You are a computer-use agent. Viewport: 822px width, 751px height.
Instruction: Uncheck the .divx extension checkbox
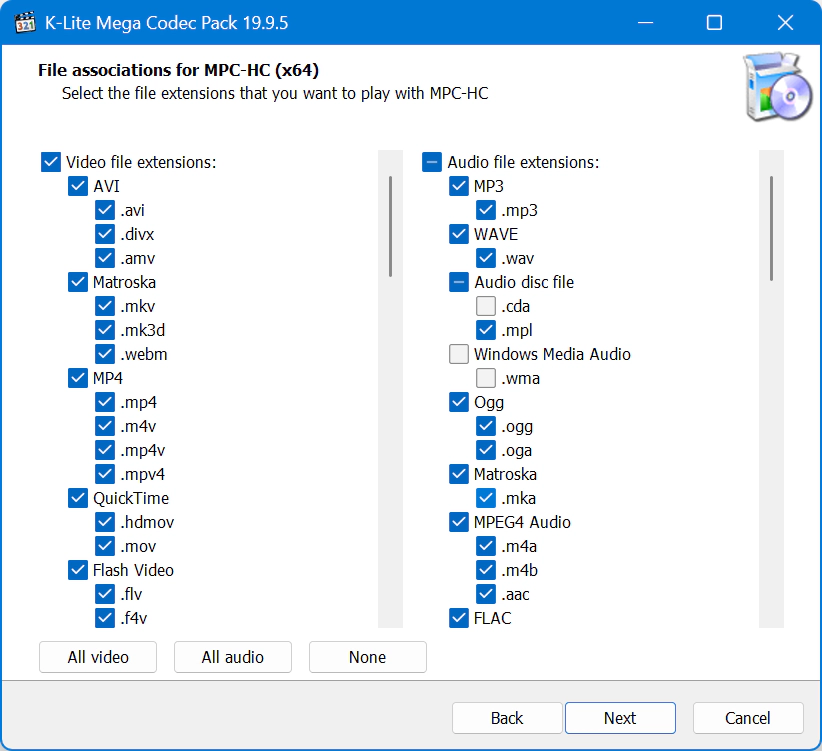pos(105,234)
